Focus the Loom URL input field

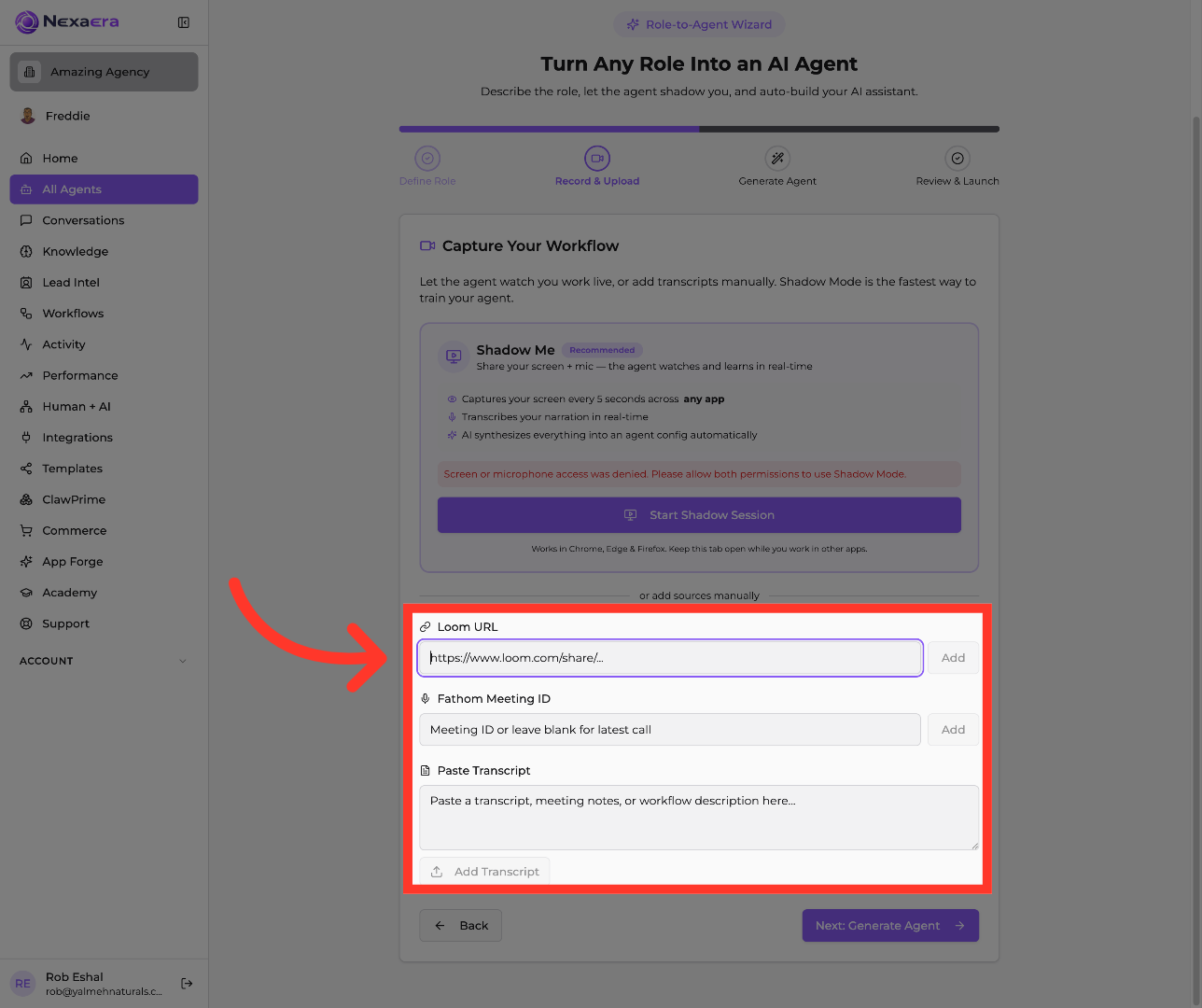click(x=670, y=658)
